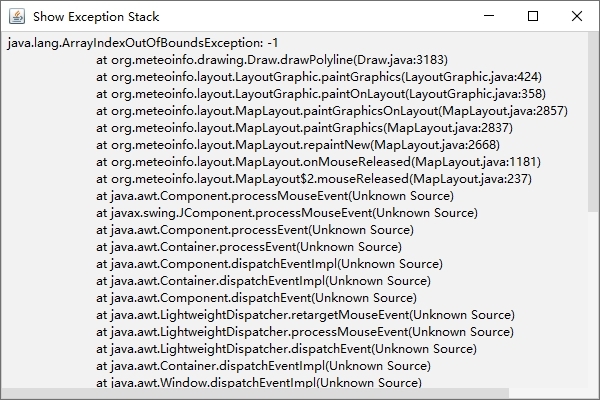The width and height of the screenshot is (600, 400).
Task: Click the vertical scrollbar thumb
Action: coord(593,120)
